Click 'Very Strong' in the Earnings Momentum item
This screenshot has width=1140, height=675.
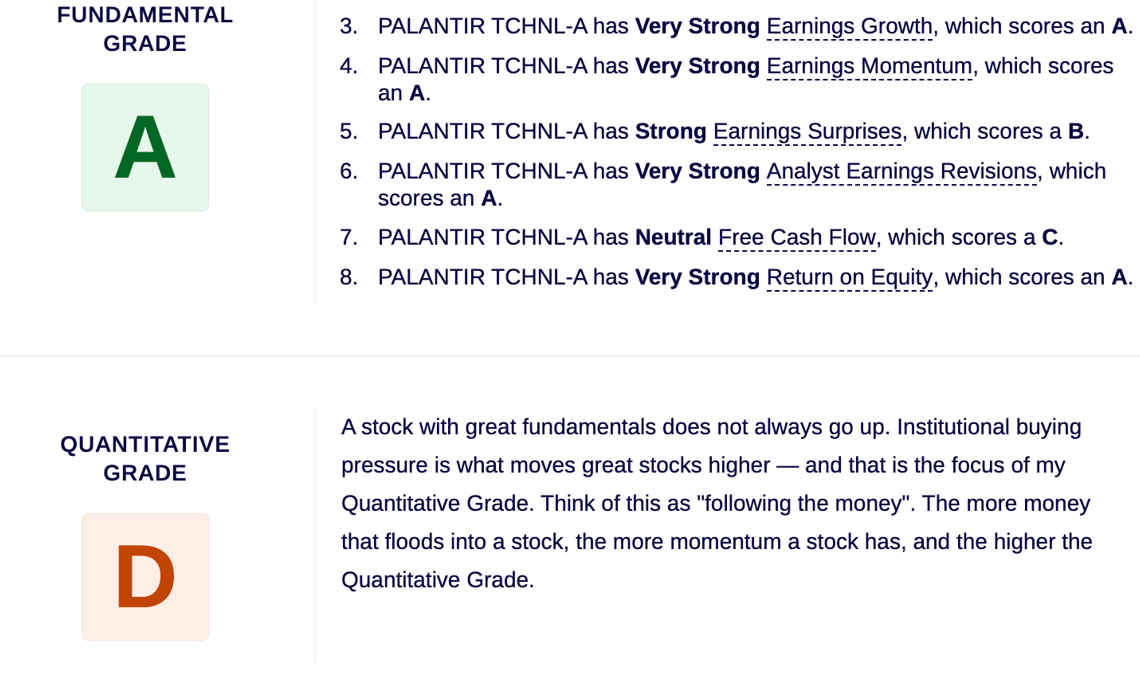click(697, 66)
